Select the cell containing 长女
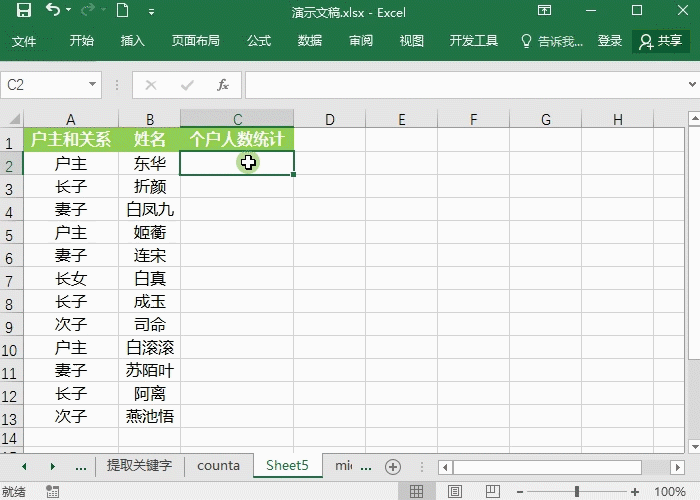This screenshot has width=700, height=500. [71, 279]
